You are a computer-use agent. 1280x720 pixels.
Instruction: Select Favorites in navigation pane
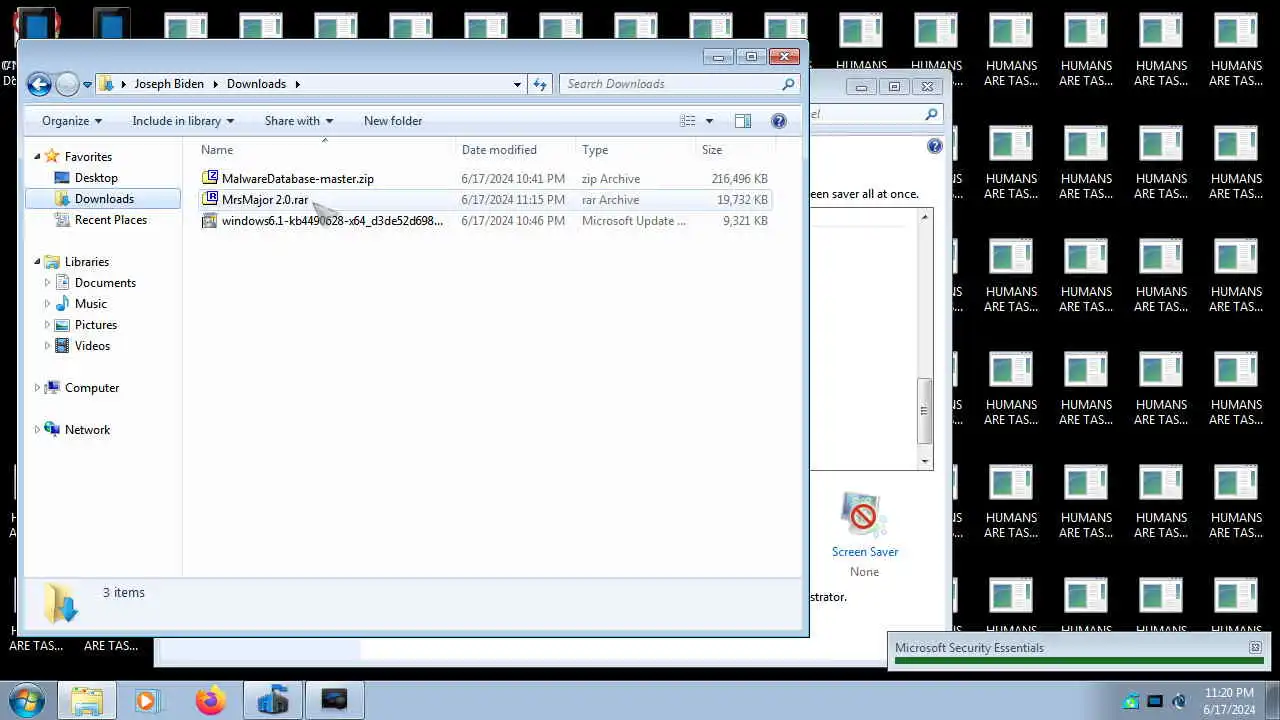point(88,157)
